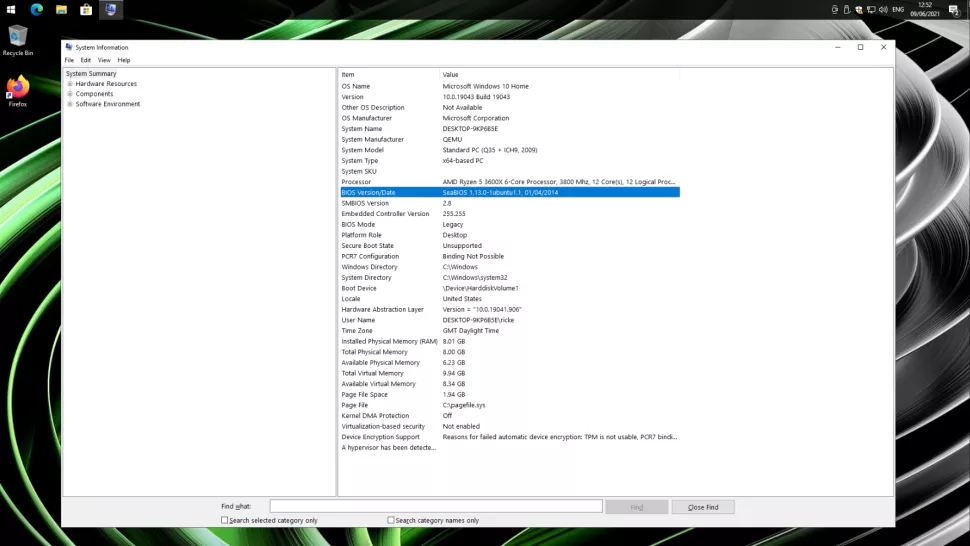Enable Search selected category only checkbox
Viewport: 970px width, 546px height.
pos(225,520)
